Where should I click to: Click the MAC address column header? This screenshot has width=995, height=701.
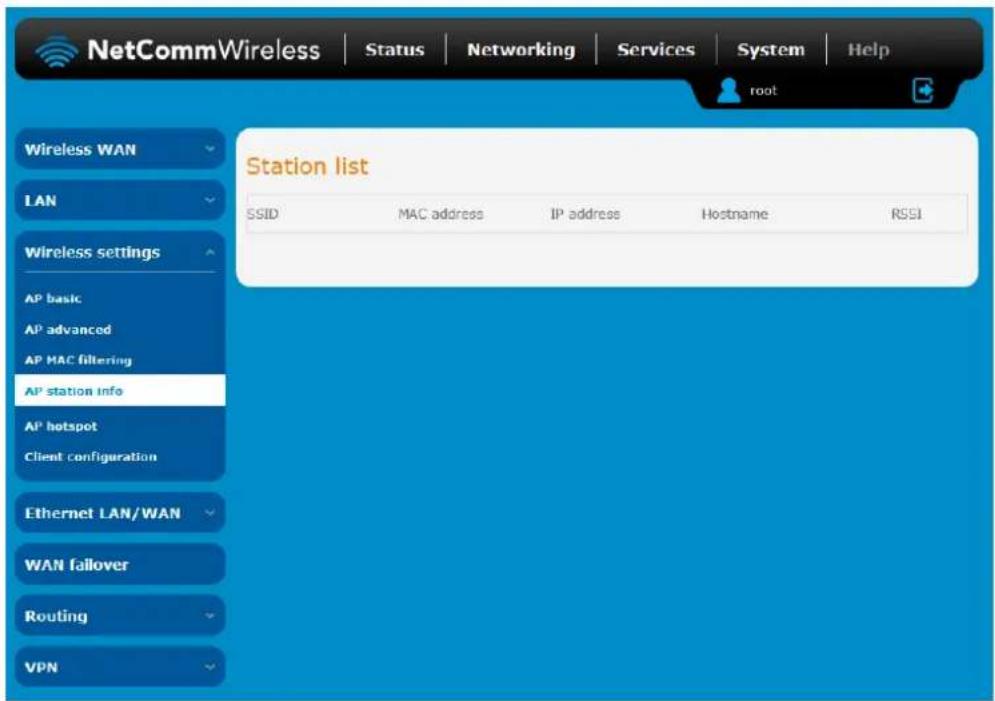click(x=441, y=214)
